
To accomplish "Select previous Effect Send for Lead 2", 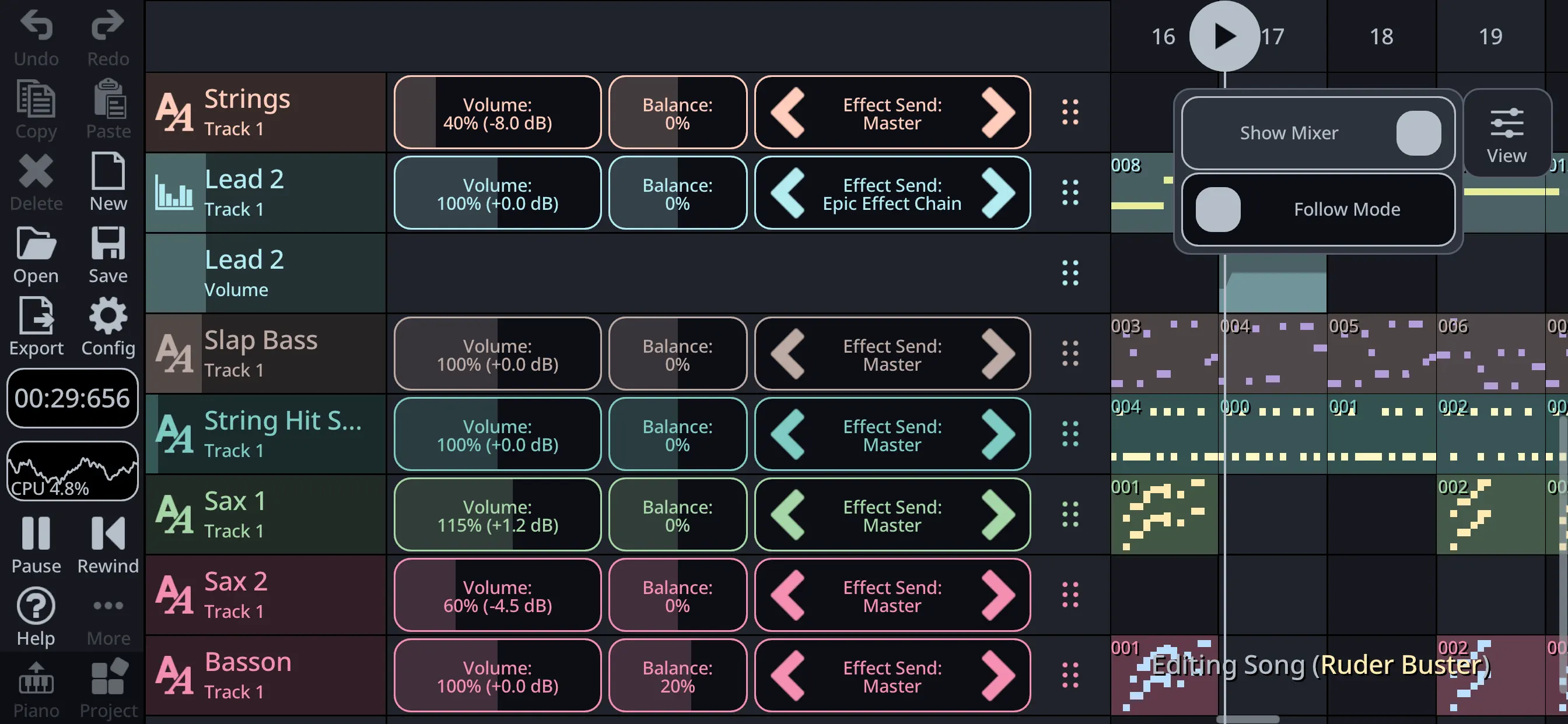I will click(787, 193).
